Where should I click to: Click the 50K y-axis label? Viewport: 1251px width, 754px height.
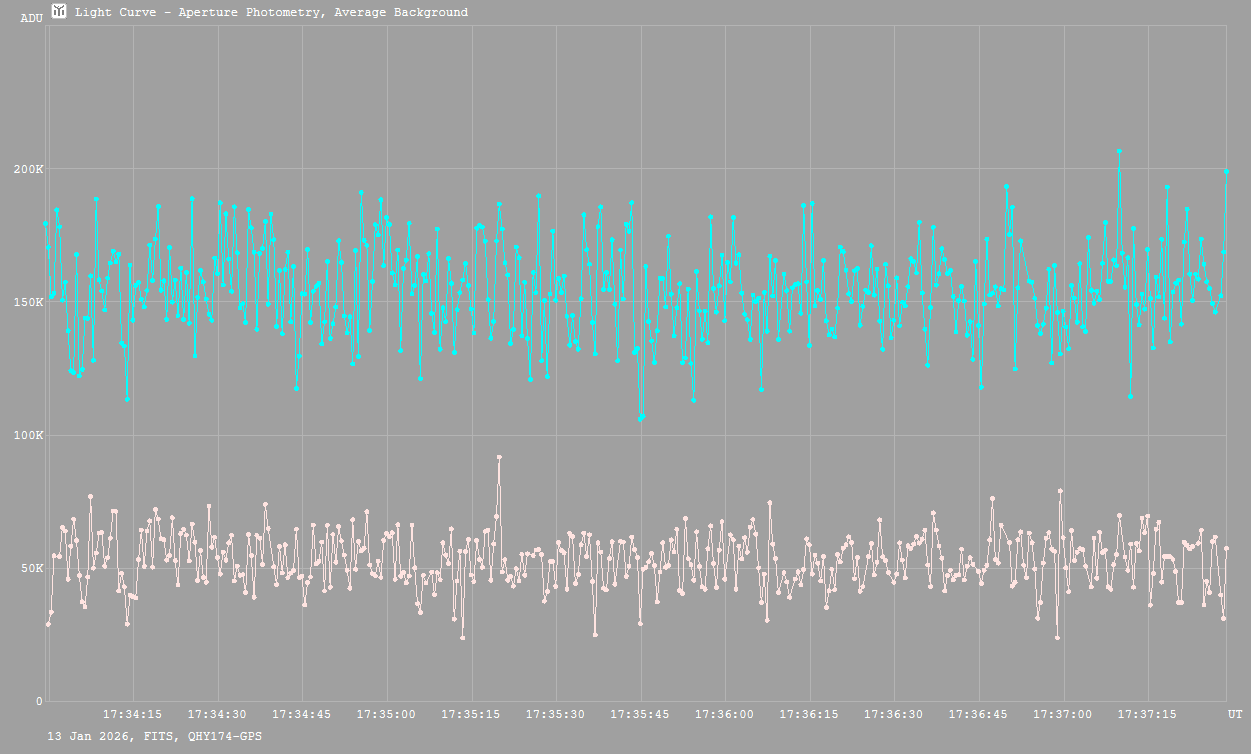[x=31, y=568]
